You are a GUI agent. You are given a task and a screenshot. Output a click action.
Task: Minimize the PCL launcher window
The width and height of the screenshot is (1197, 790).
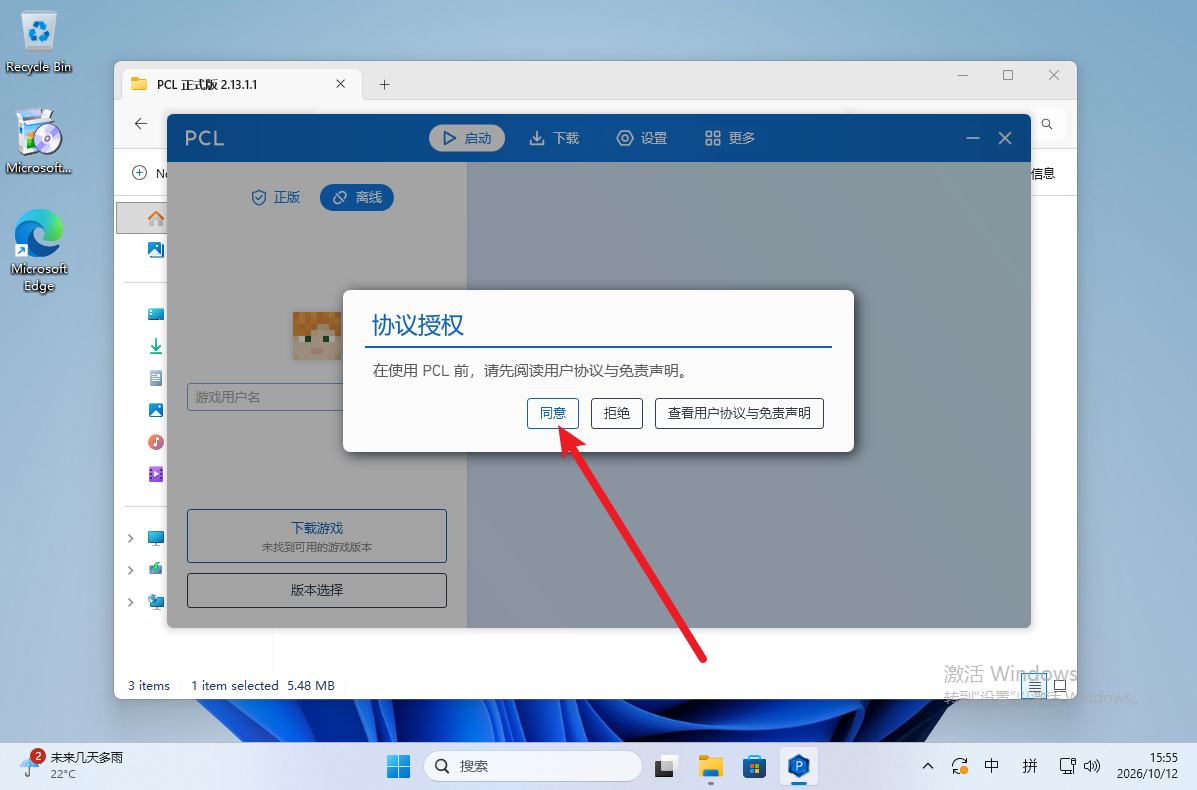point(973,138)
